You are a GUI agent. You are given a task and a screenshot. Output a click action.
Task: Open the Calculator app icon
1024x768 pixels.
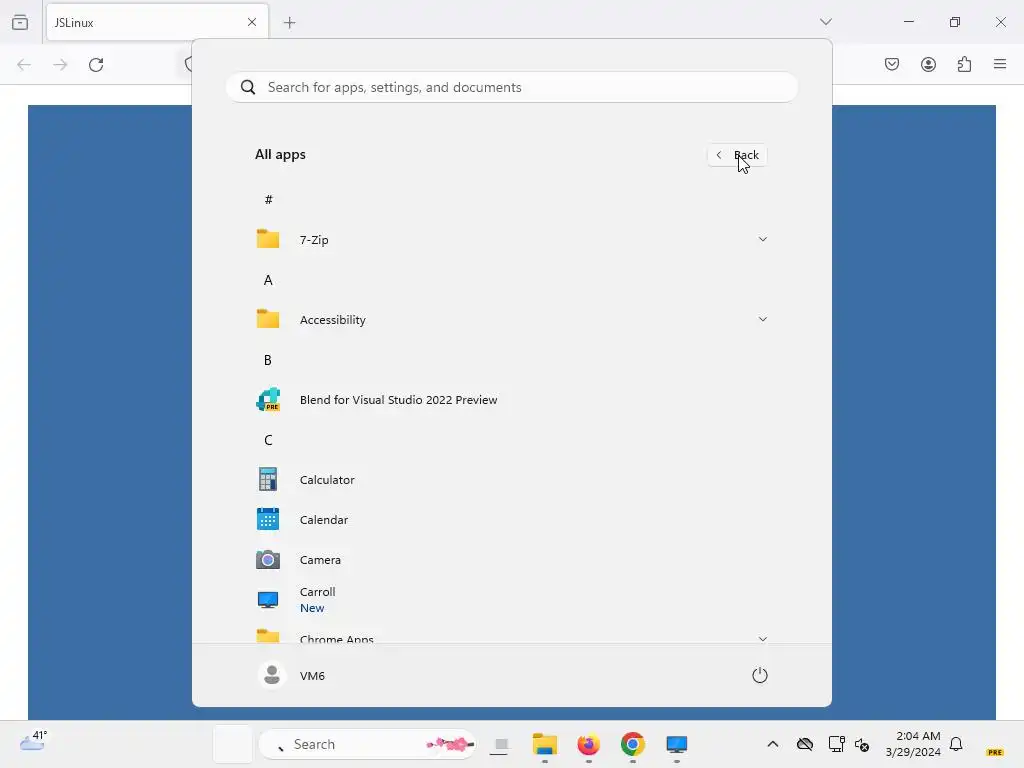268,479
